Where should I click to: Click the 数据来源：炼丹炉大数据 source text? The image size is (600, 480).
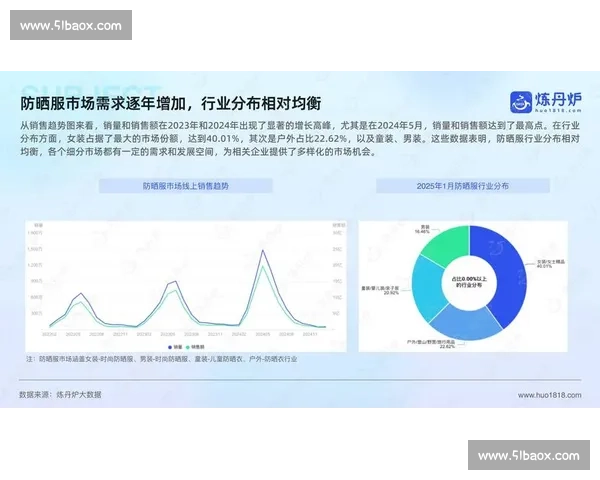[60, 395]
